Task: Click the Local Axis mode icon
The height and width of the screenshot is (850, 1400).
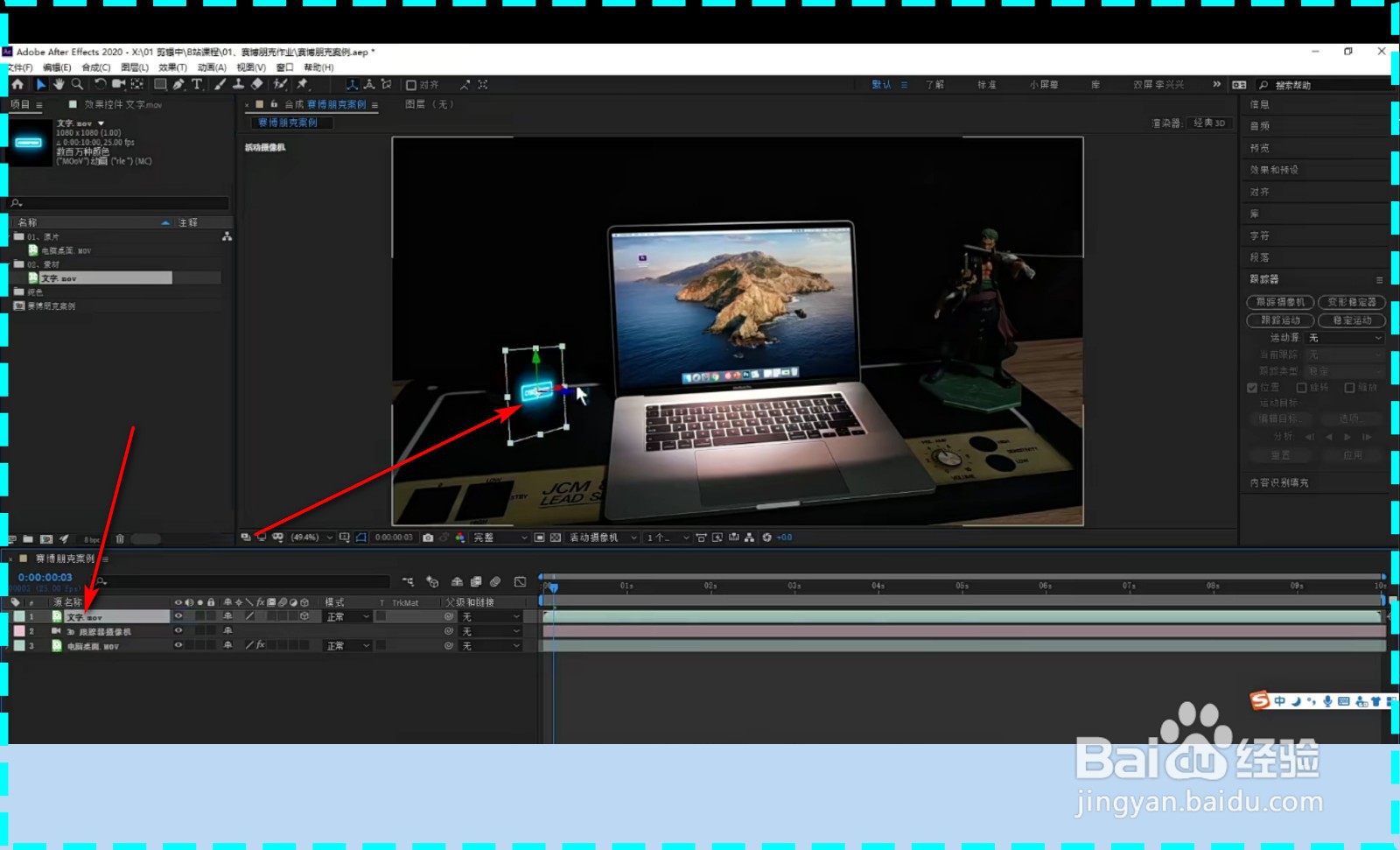Action: click(x=352, y=84)
